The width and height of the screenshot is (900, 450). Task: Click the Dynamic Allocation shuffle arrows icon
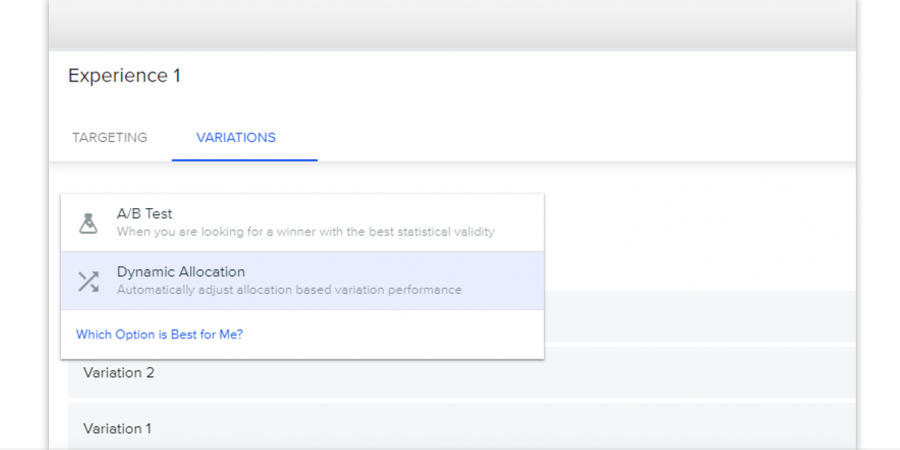[88, 281]
